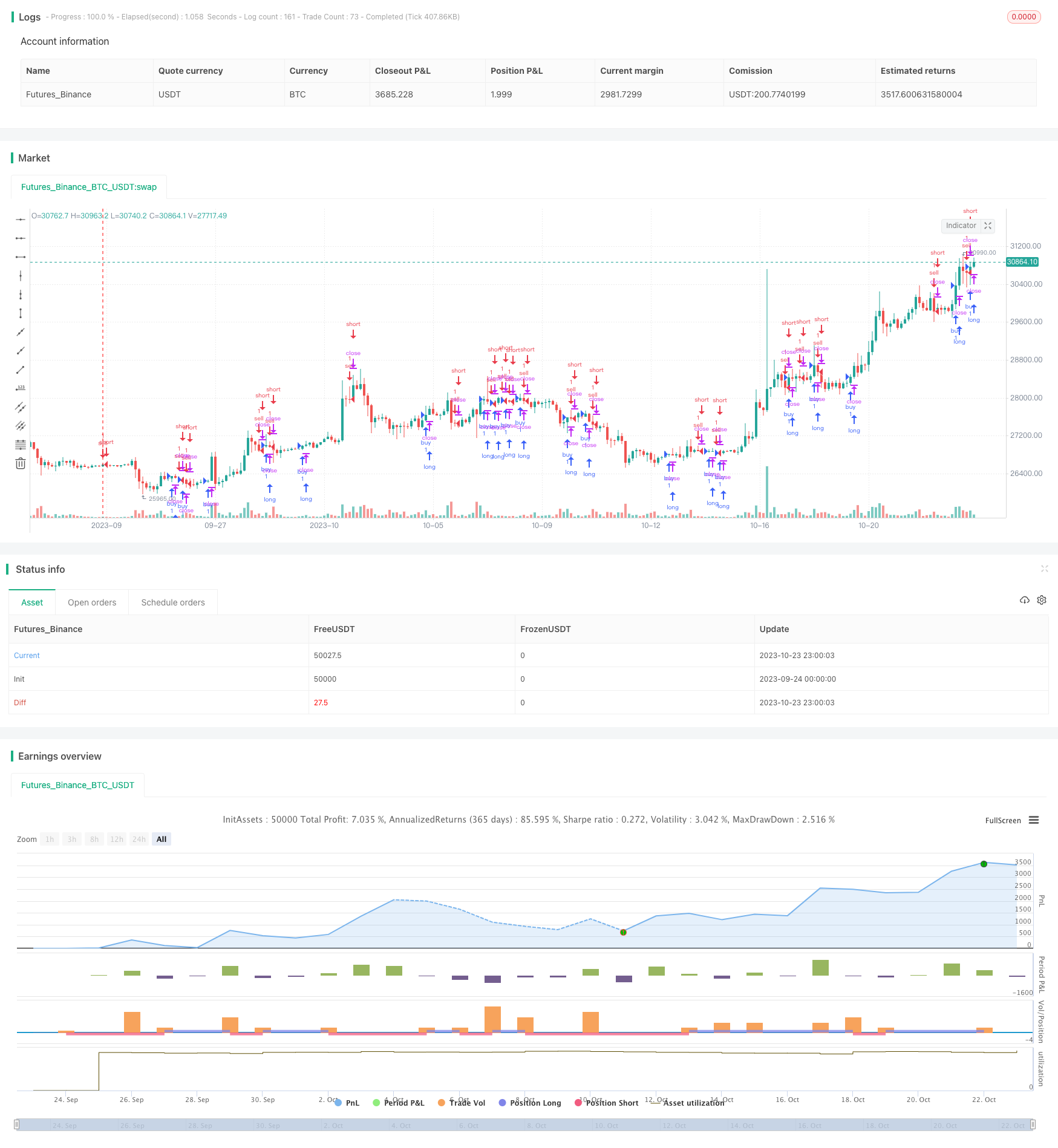Select the Futures_Binance_BTC_USDT:swap market tab
The height and width of the screenshot is (1148, 1058).
click(89, 187)
